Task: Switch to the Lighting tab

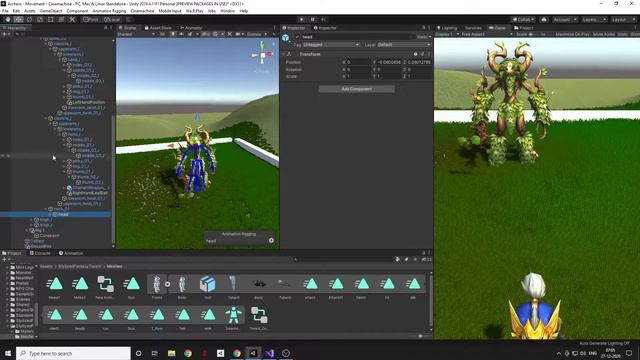Action: [447, 28]
